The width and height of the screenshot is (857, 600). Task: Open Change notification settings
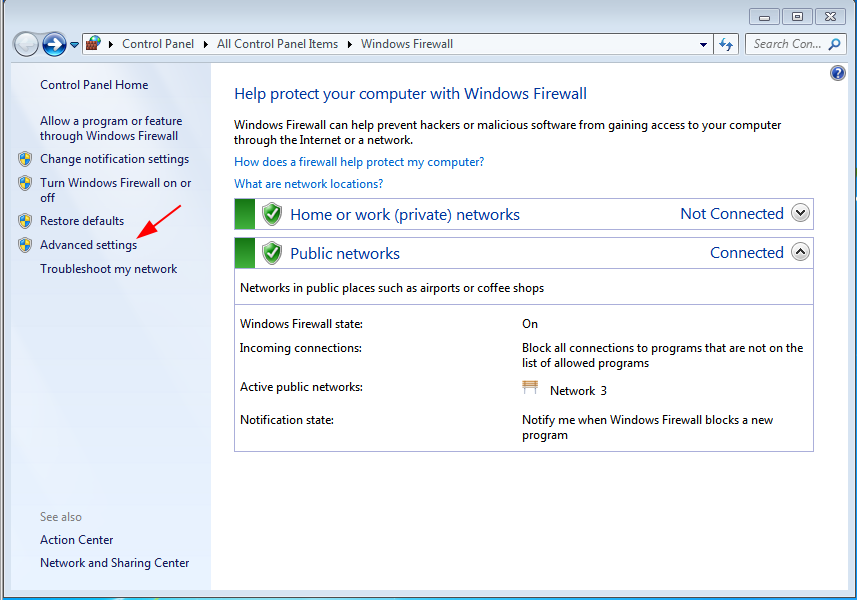114,159
